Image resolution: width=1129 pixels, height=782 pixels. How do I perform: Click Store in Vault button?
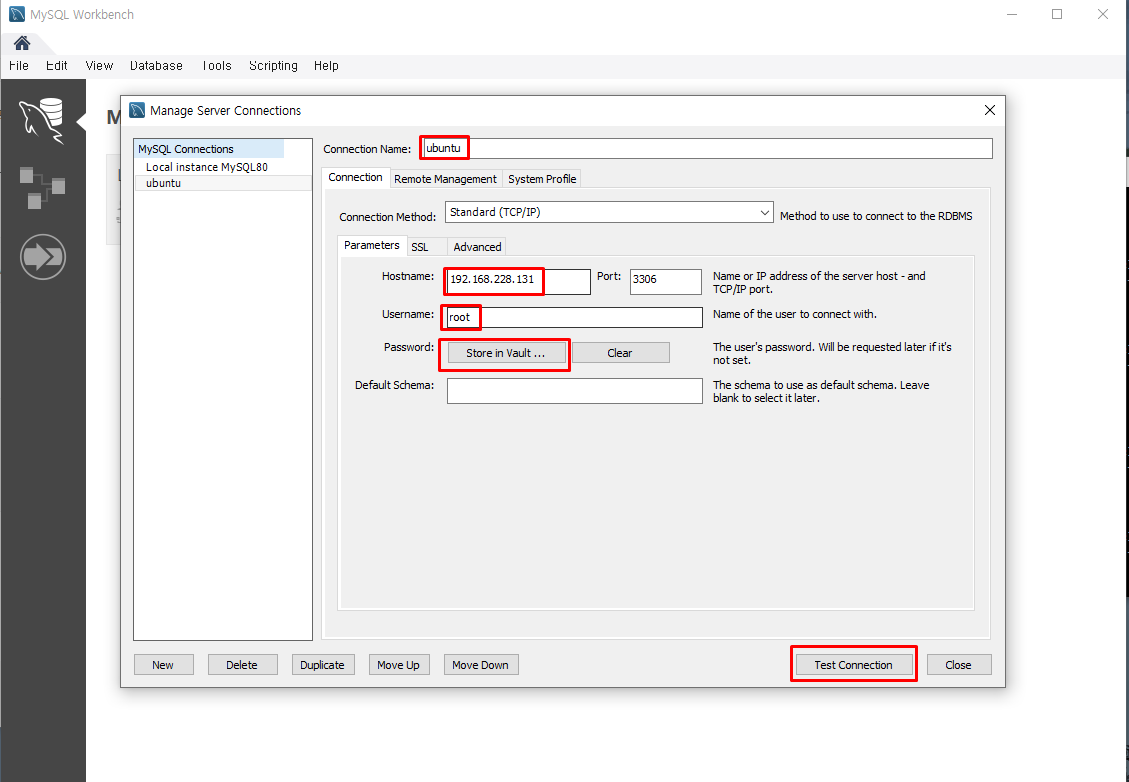(x=505, y=353)
